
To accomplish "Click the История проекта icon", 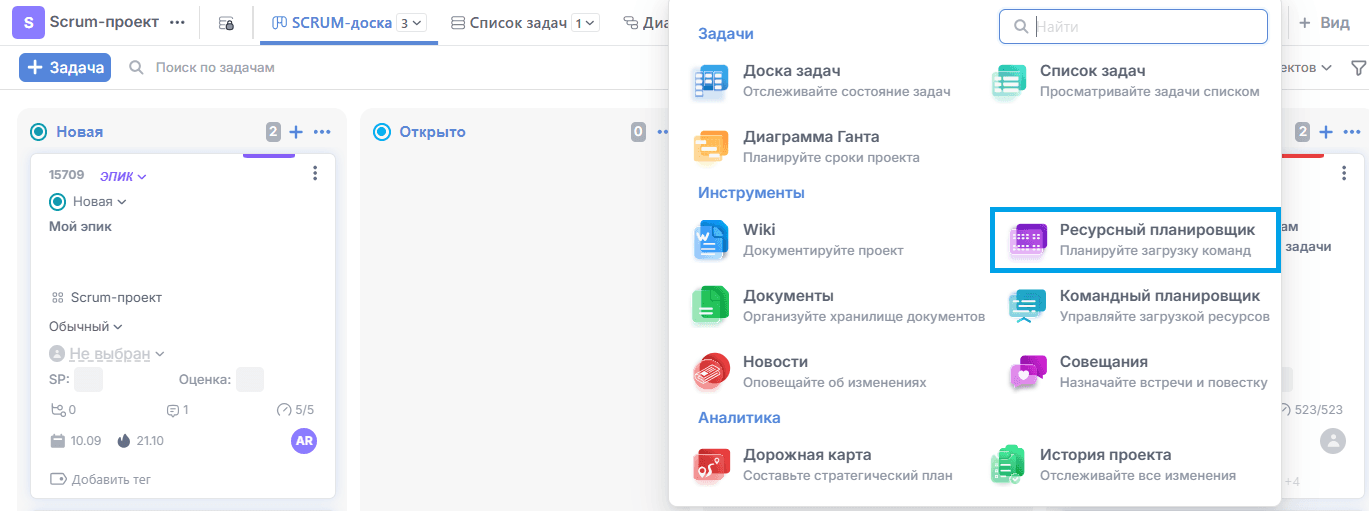I will 1008,464.
